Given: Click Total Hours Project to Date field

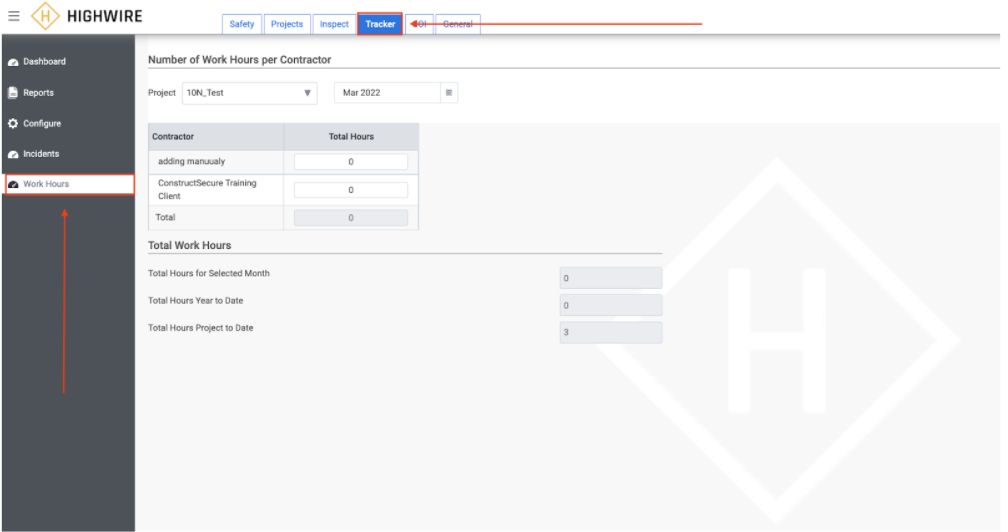Looking at the screenshot, I should point(611,332).
